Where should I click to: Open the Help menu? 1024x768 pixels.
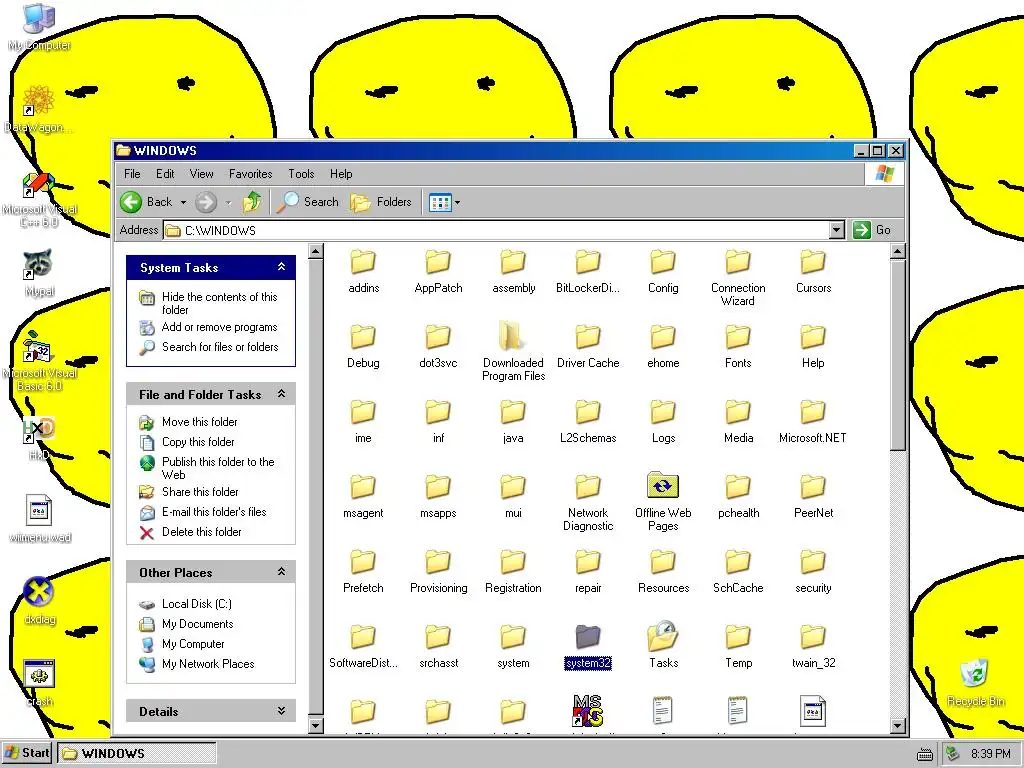coord(341,174)
